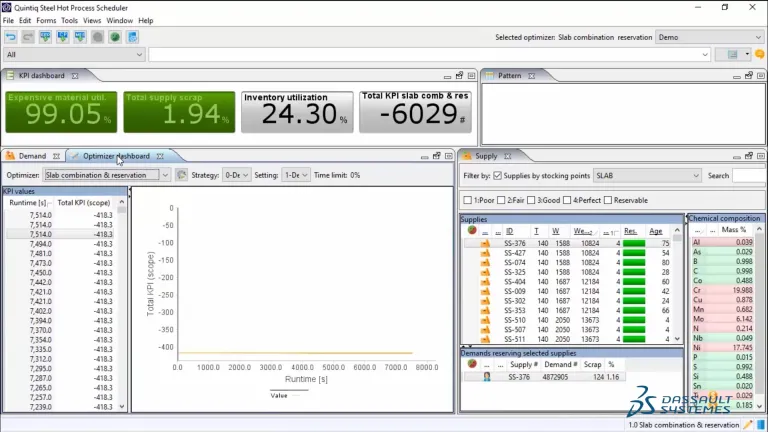Image resolution: width=768 pixels, height=432 pixels.
Task: Click the Redo toolbar icon
Action: 28,37
